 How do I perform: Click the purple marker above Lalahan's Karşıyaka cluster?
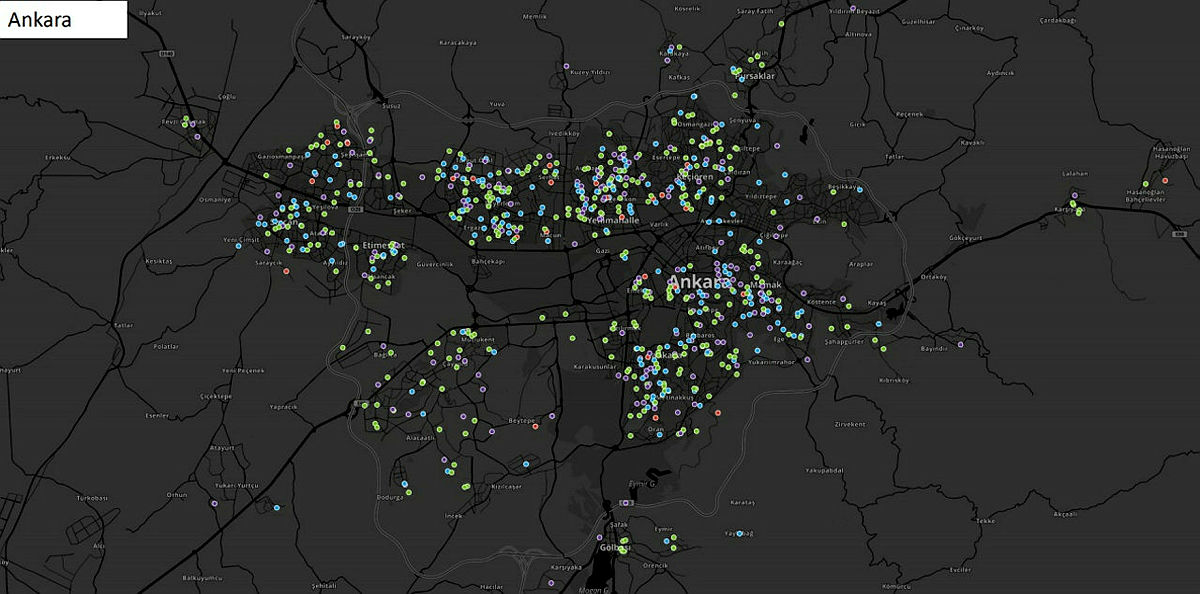[x=1074, y=196]
